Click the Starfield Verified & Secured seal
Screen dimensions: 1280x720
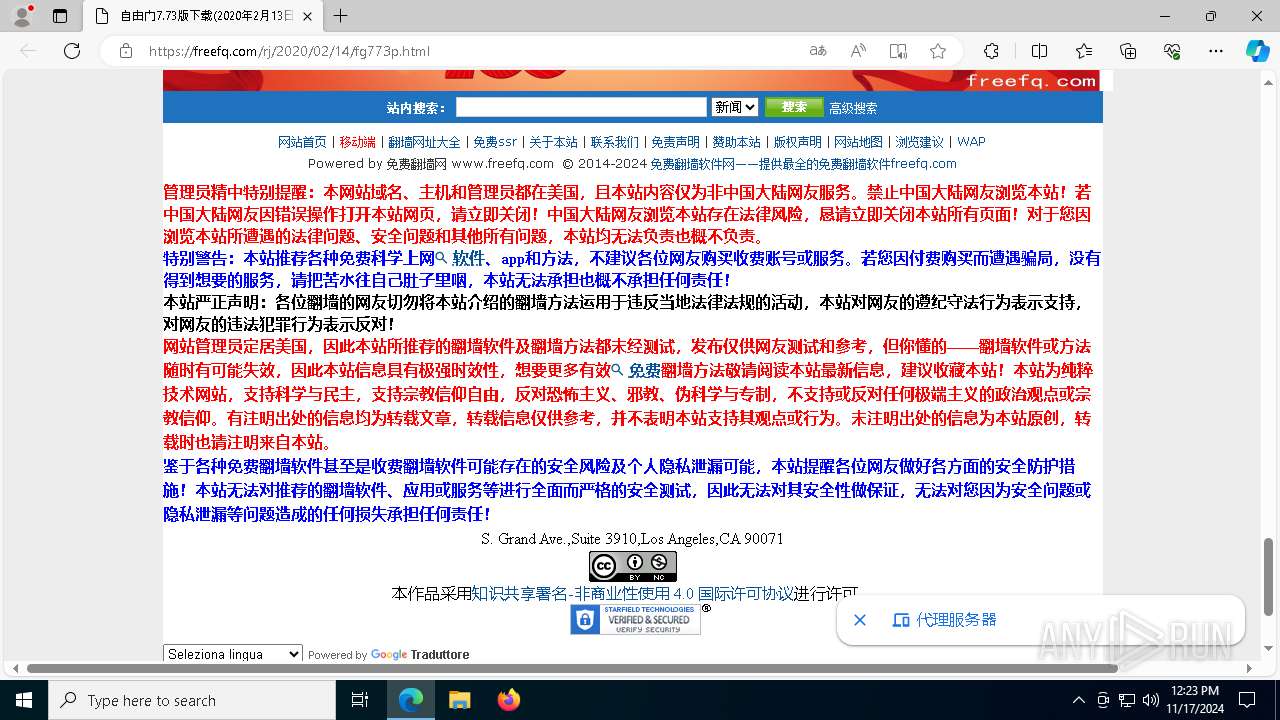point(635,619)
